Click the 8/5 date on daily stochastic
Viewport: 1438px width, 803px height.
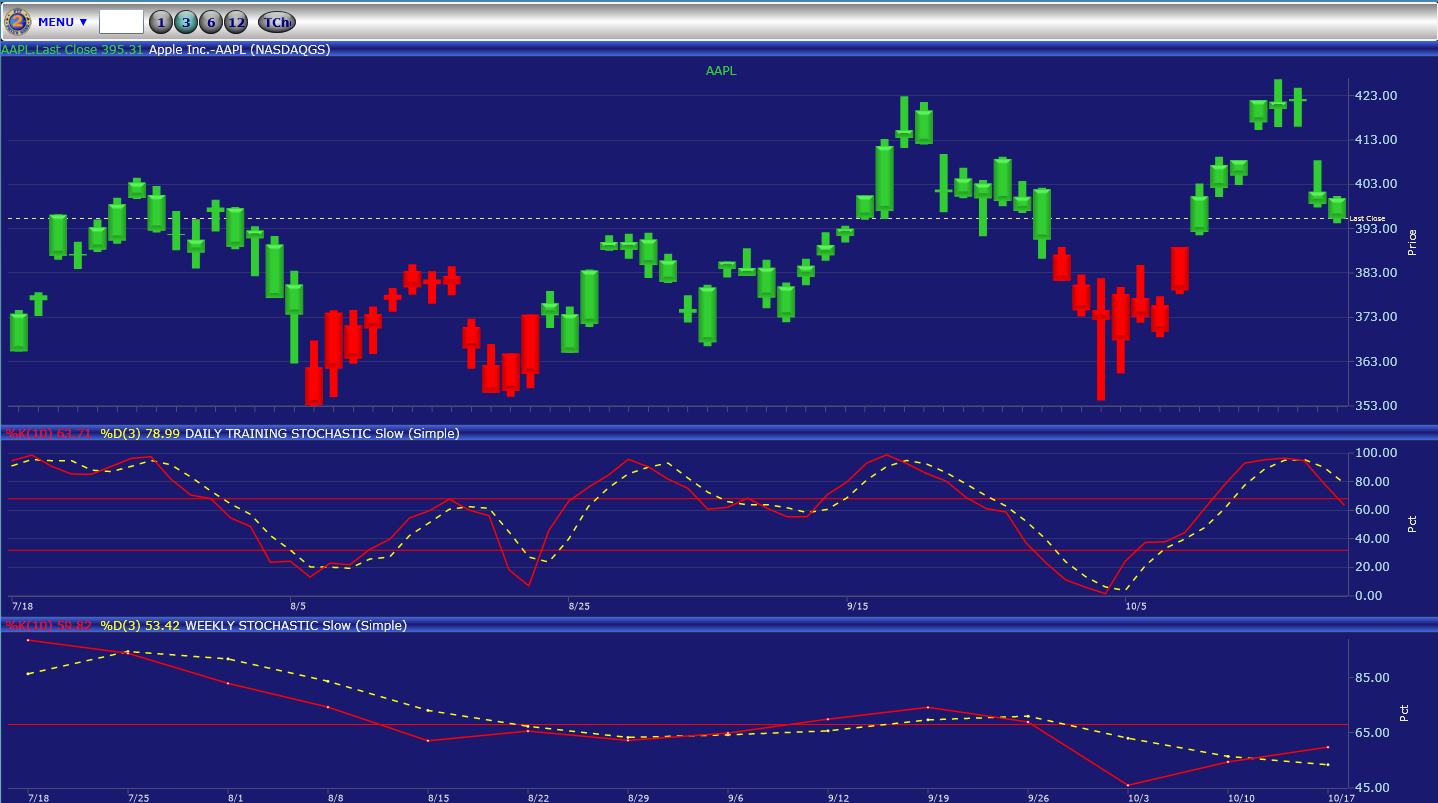[298, 606]
